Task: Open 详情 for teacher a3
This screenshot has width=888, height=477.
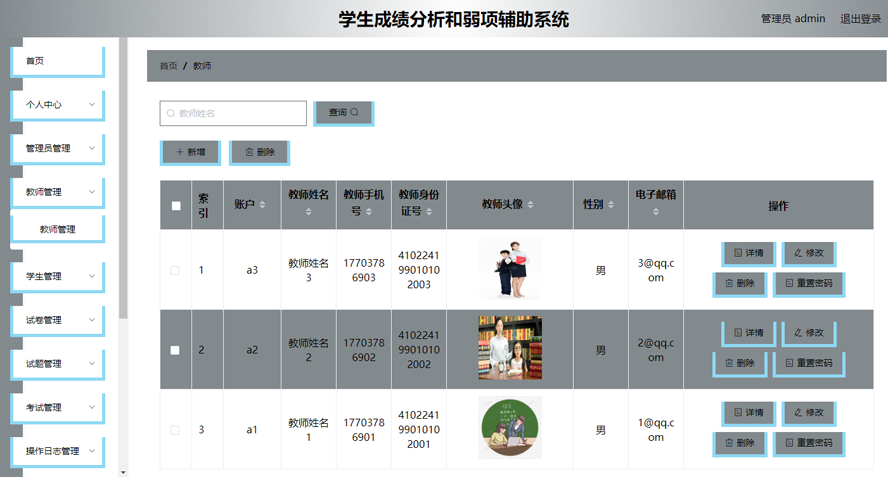Action: [749, 253]
